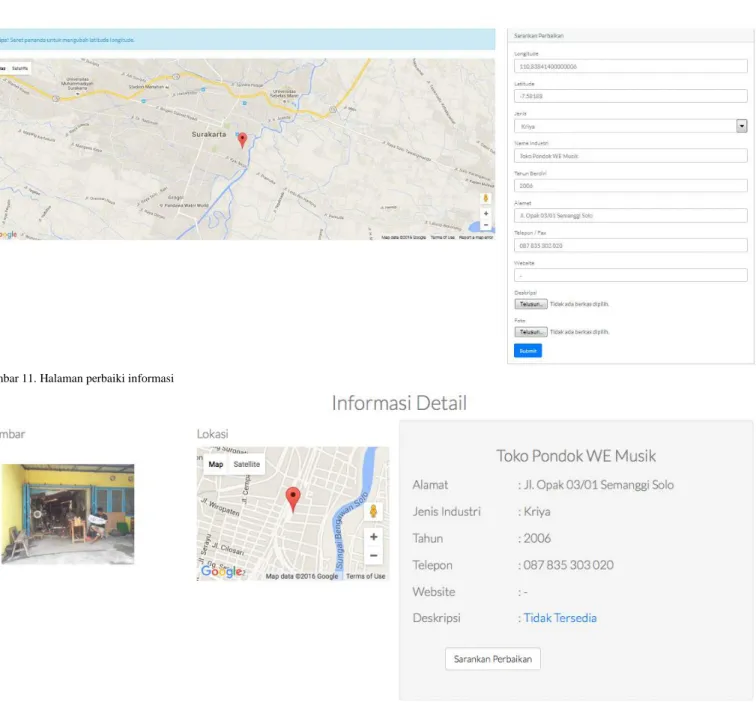Screen dimensions: 756x703
Task: Click the Tahun Berdiri field showing 2006
Action: click(630, 186)
